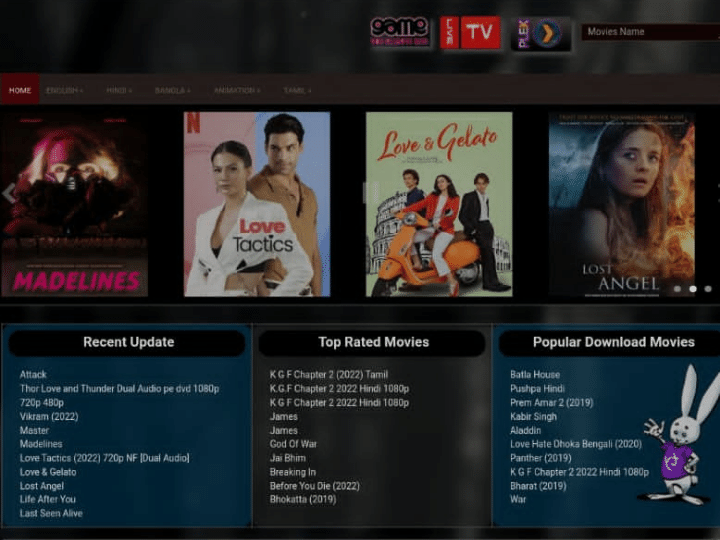The height and width of the screenshot is (540, 720).
Task: Select the first carousel pagination dot
Action: 677,289
